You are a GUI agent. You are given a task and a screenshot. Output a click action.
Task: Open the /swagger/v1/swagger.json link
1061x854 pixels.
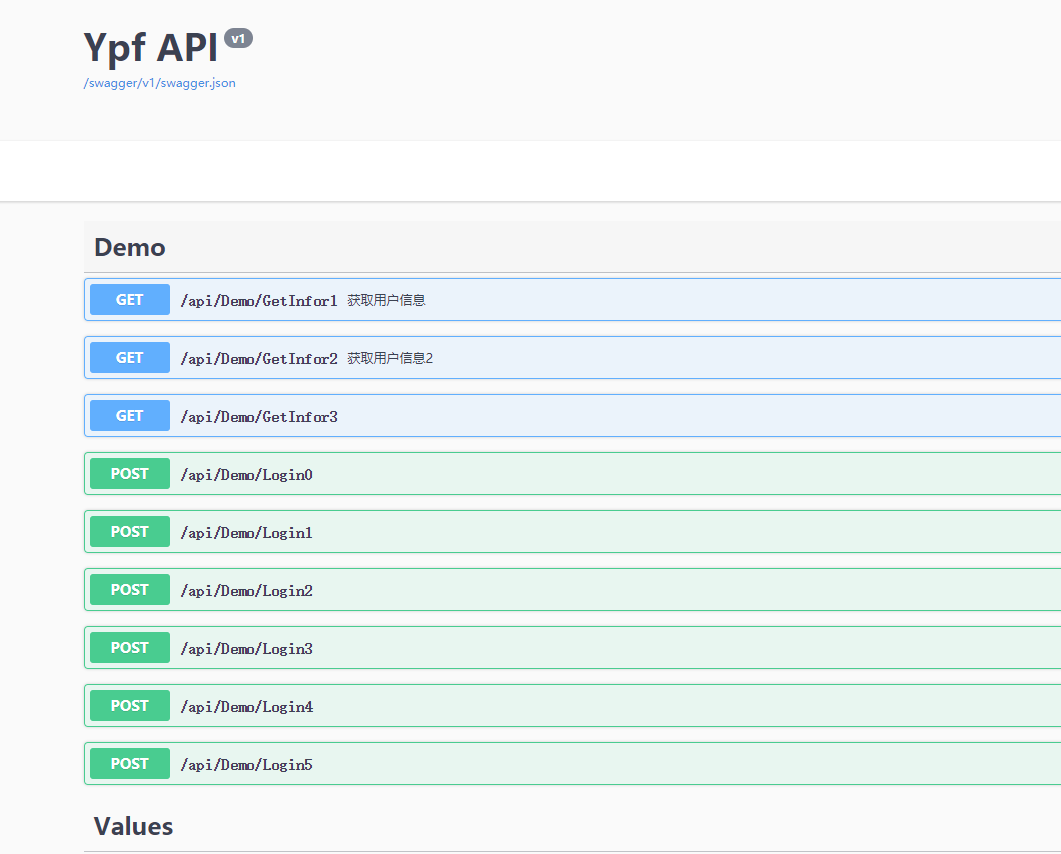(160, 83)
